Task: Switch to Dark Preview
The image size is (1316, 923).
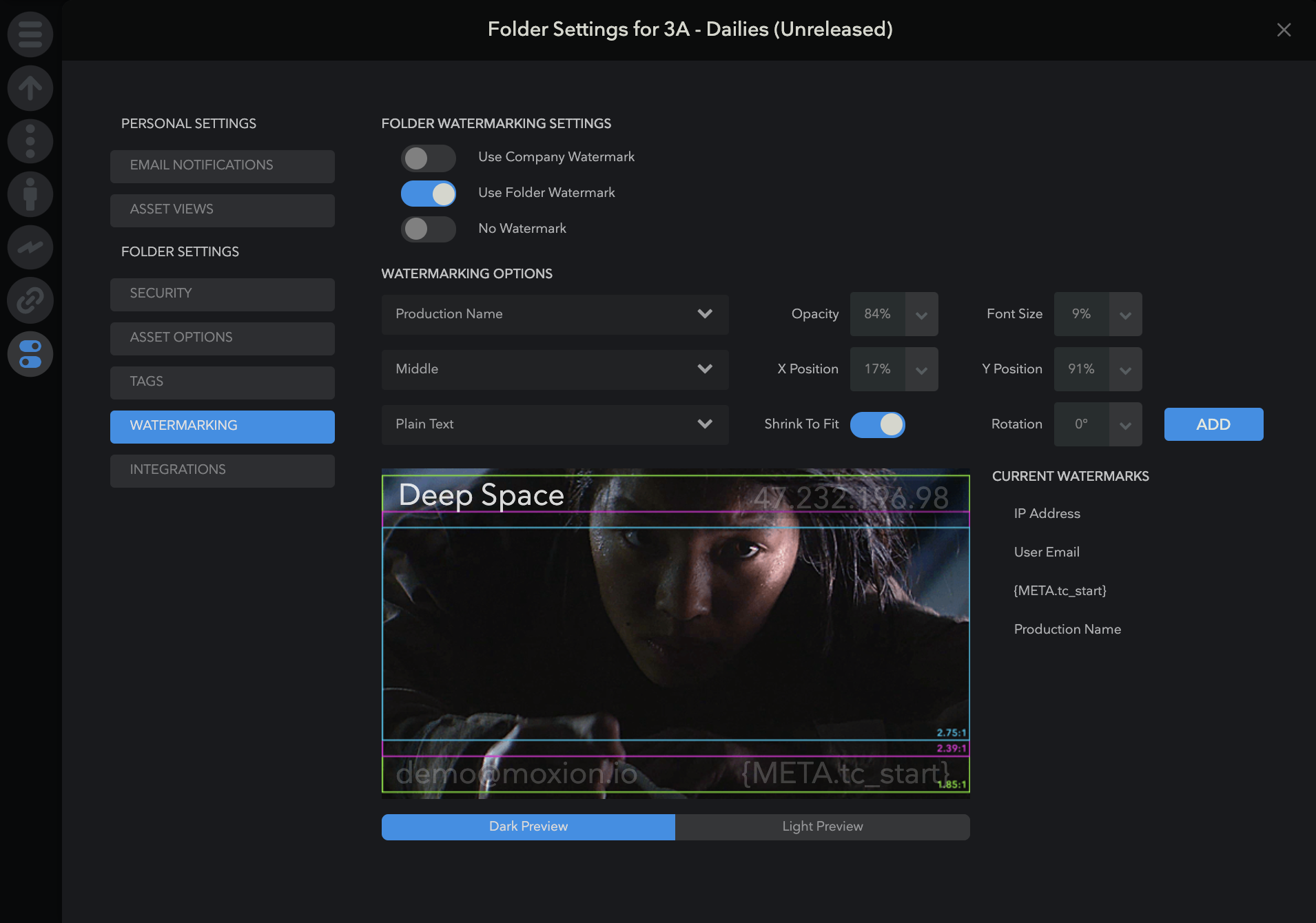Action: click(x=528, y=827)
